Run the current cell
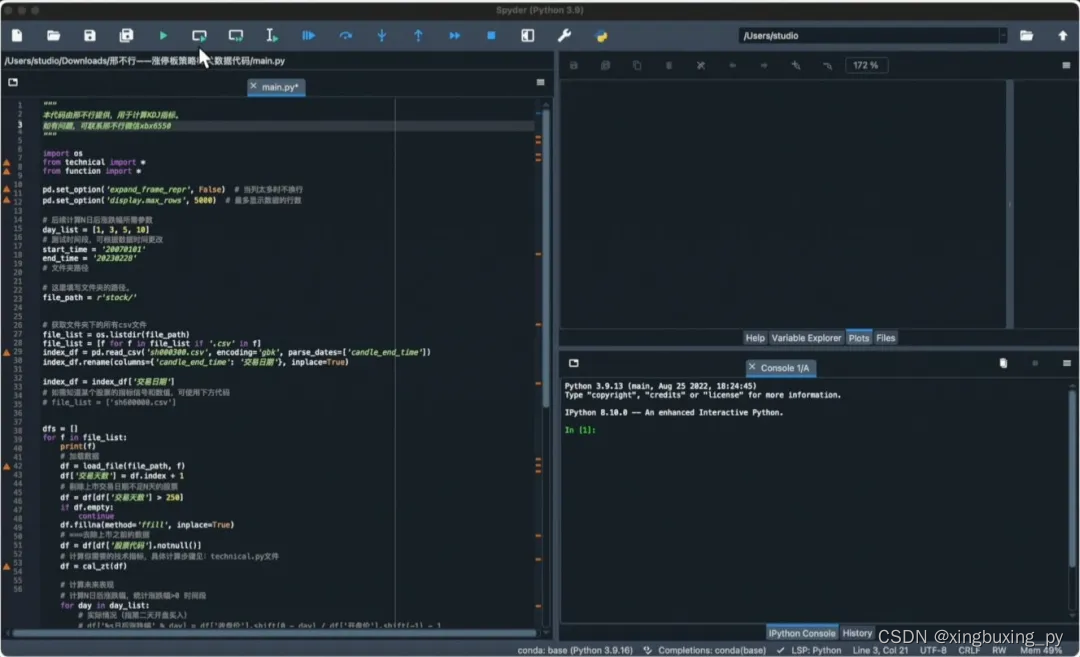The image size is (1080, 657). [x=199, y=36]
